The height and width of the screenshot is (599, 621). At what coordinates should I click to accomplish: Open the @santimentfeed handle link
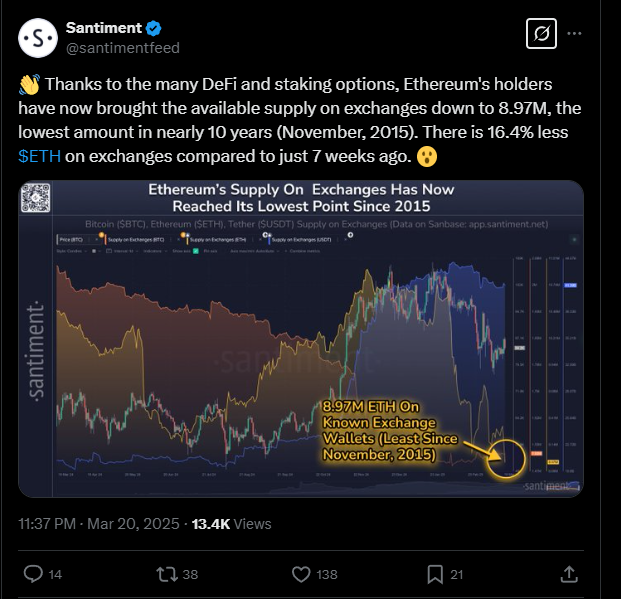[x=123, y=48]
